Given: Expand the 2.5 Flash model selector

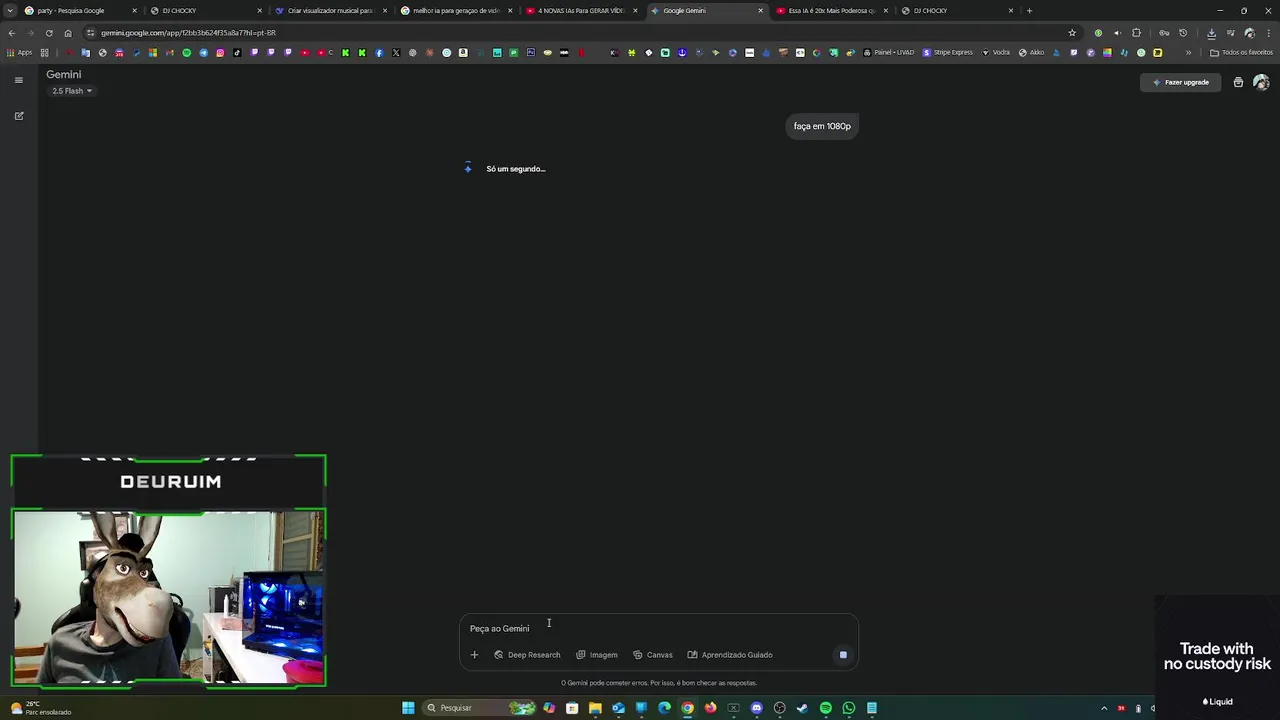Looking at the screenshot, I should (x=72, y=91).
